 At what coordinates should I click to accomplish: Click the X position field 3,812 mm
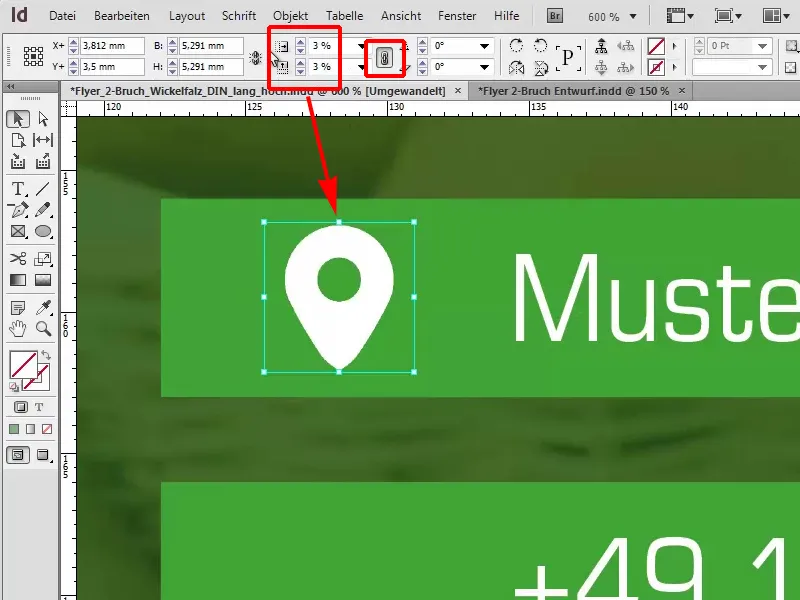coord(112,45)
